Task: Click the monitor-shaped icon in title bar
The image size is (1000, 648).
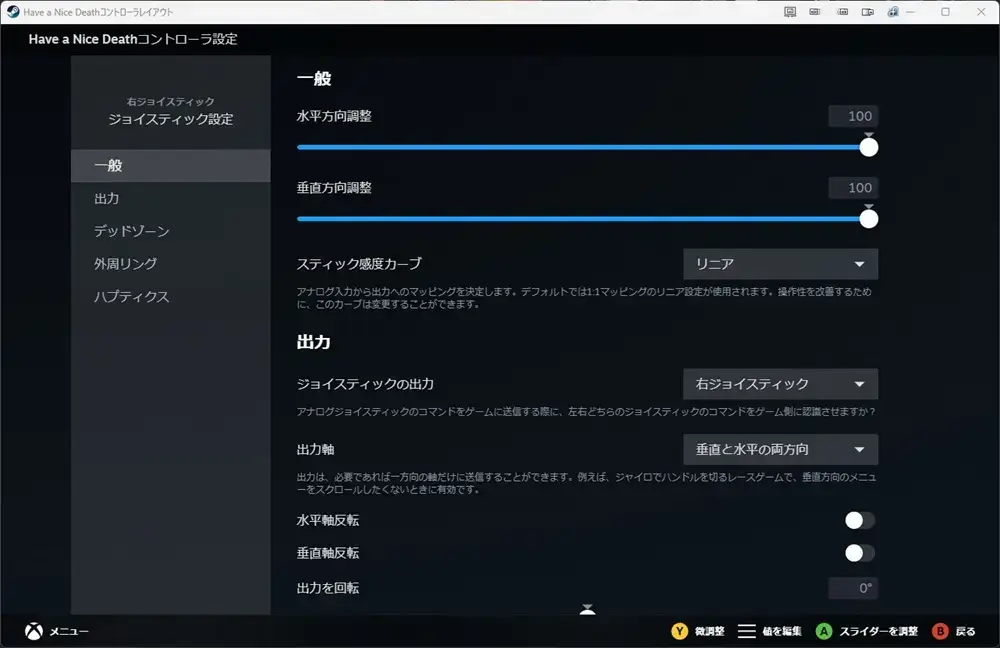Action: click(790, 11)
